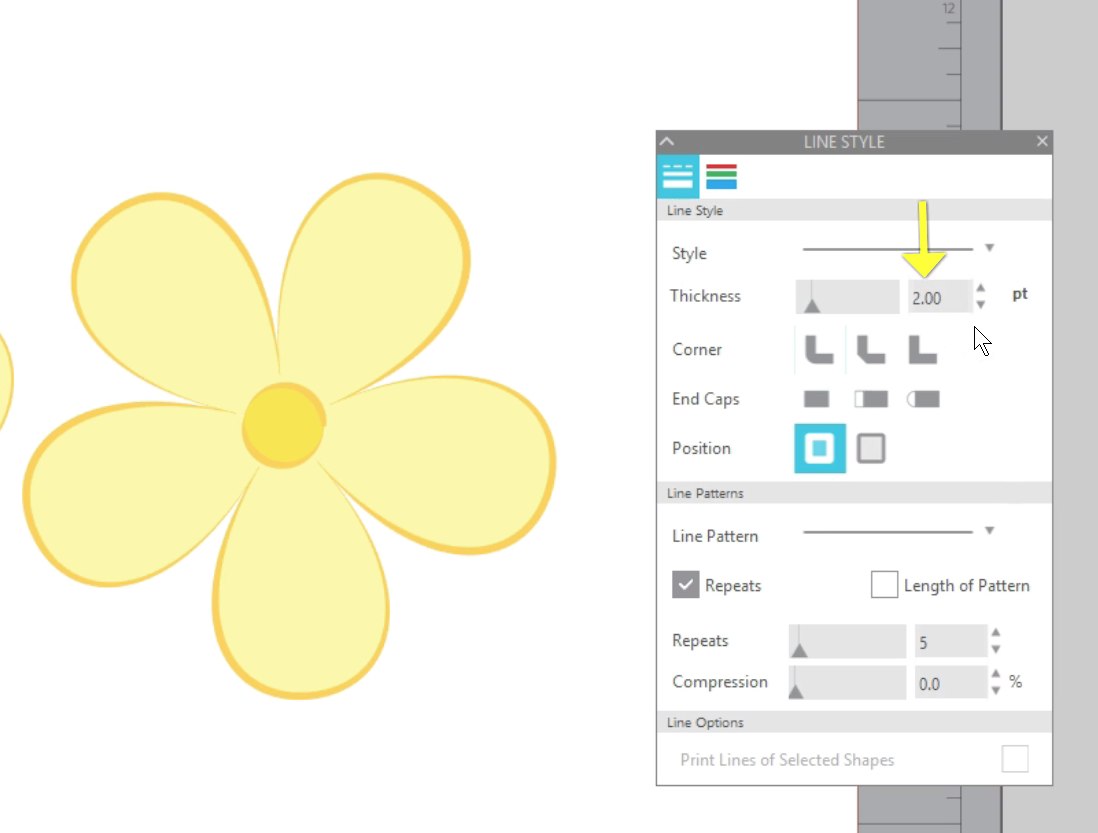
Task: Increase Compression with the up arrow
Action: pyautogui.click(x=996, y=673)
